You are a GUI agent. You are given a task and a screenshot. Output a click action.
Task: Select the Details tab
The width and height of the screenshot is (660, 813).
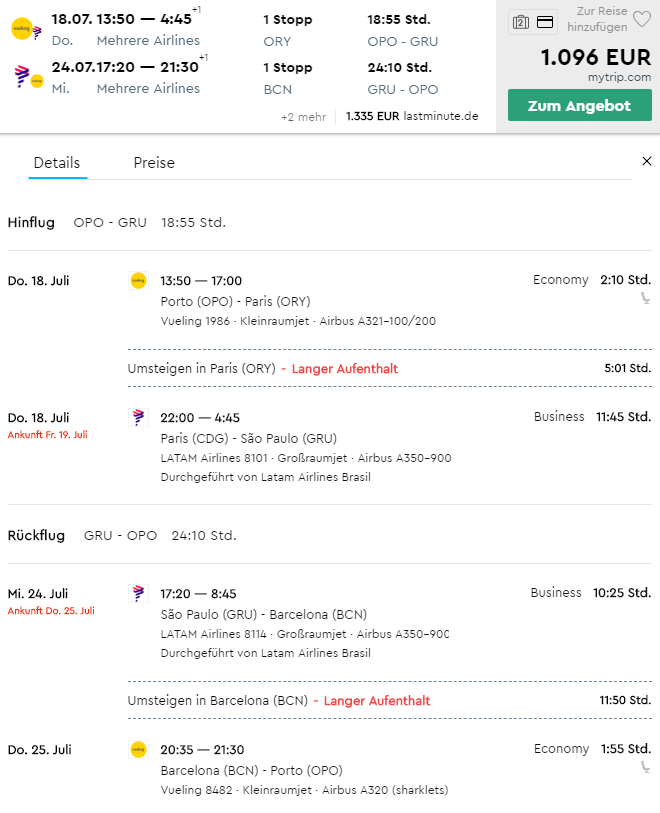tap(57, 163)
